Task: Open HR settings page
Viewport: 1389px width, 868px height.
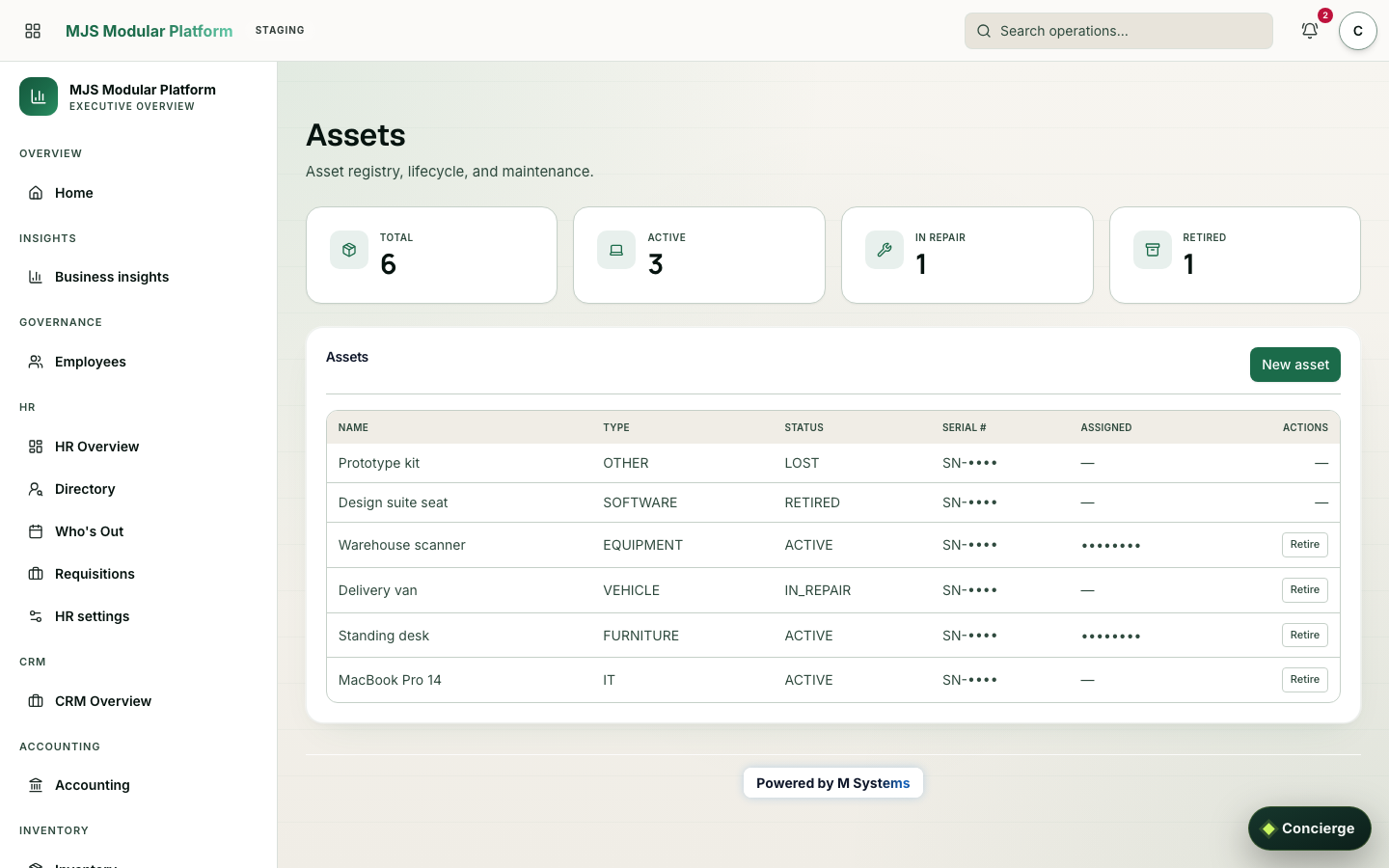Action: point(138,616)
